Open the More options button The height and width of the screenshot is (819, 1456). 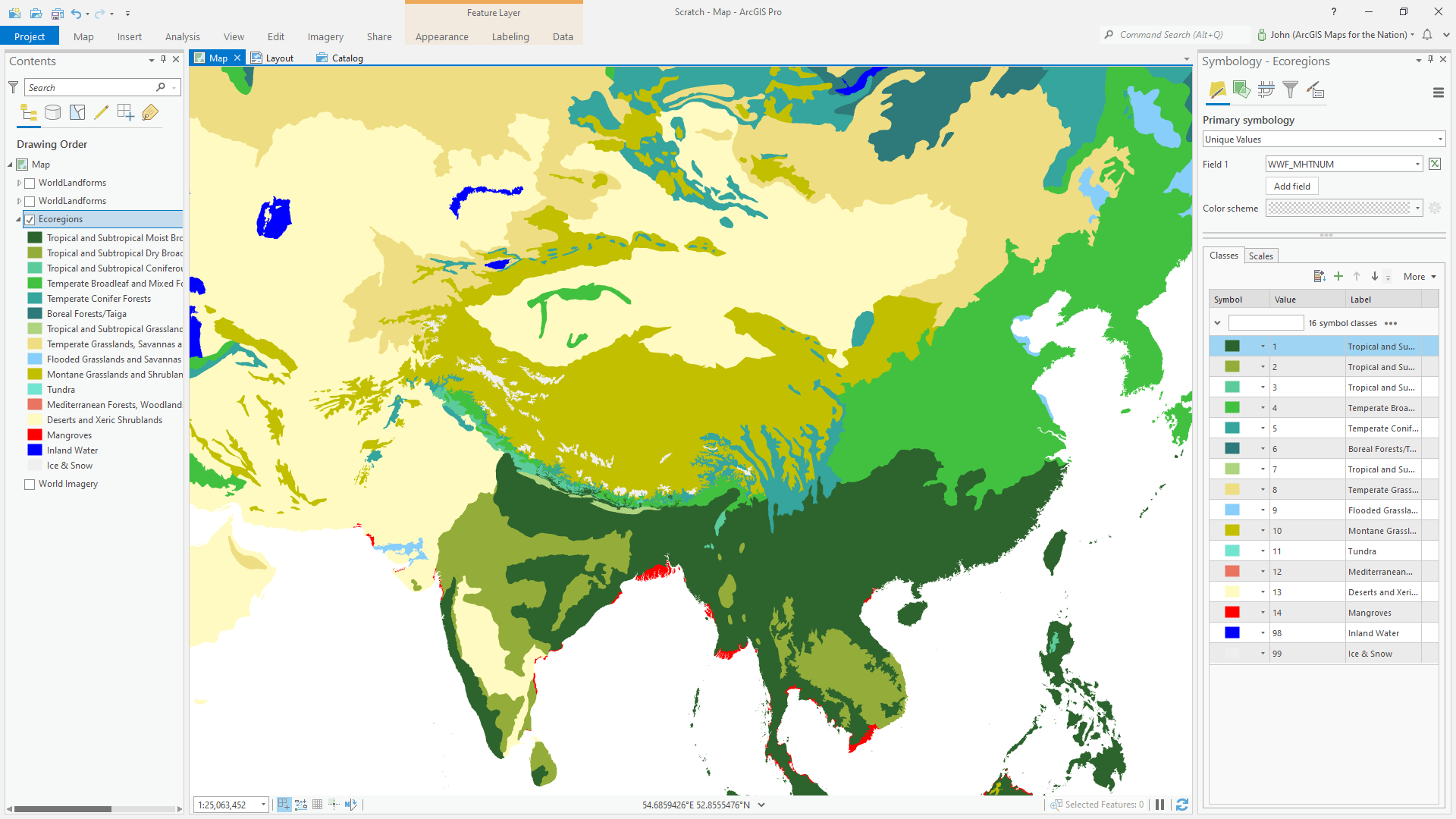pos(1419,277)
